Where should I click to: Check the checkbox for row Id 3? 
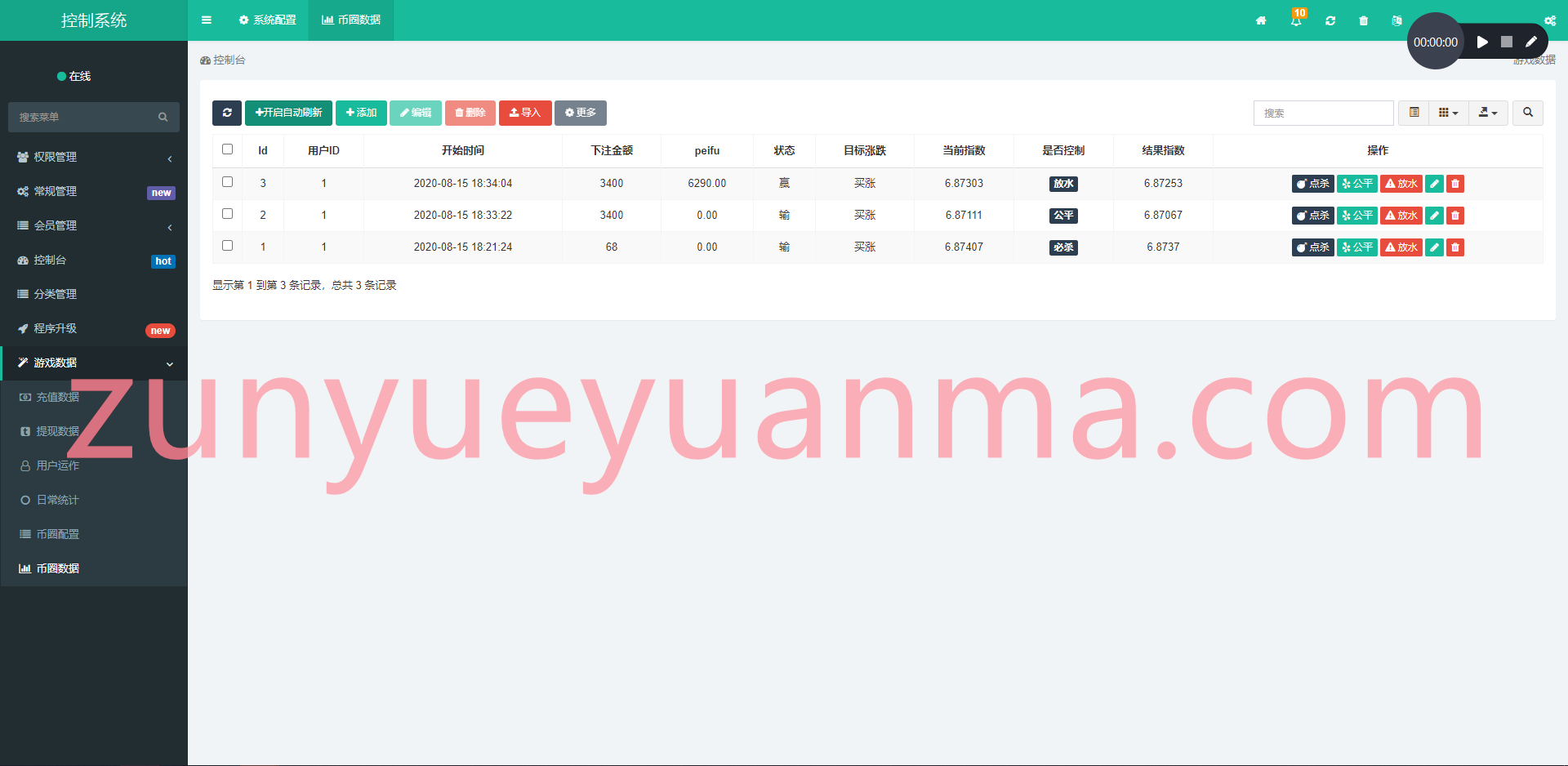228,182
